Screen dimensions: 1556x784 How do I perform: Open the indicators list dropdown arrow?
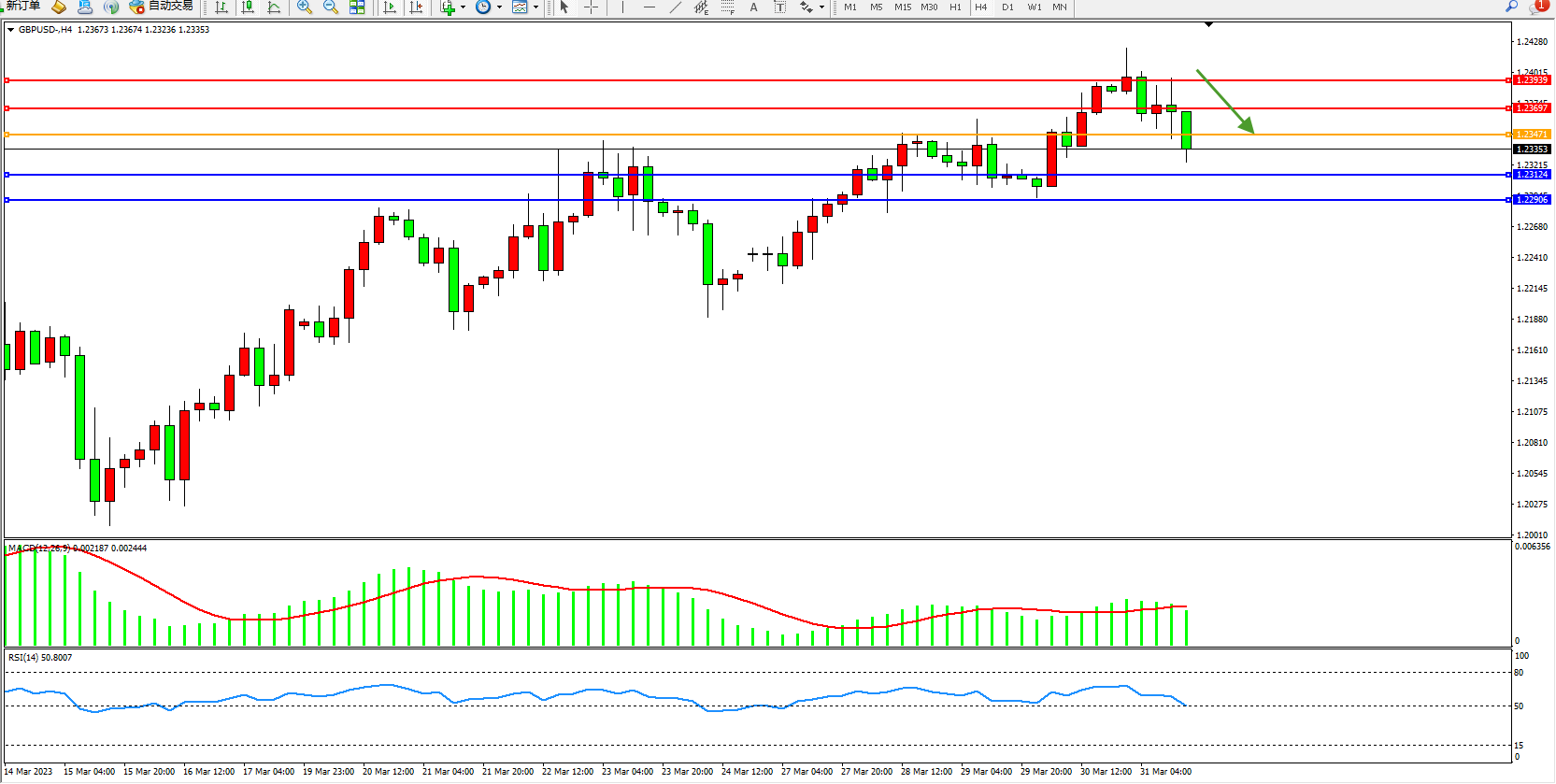point(463,7)
